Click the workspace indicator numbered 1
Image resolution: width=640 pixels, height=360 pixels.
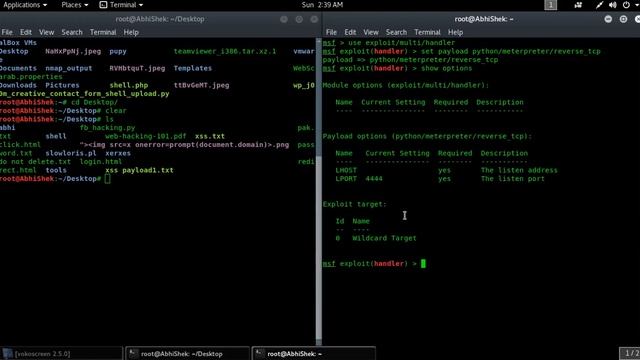click(x=550, y=5)
